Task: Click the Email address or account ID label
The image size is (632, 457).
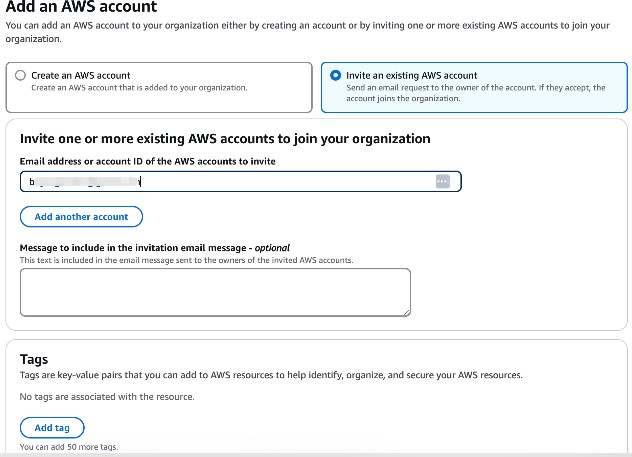Action: tap(148, 161)
